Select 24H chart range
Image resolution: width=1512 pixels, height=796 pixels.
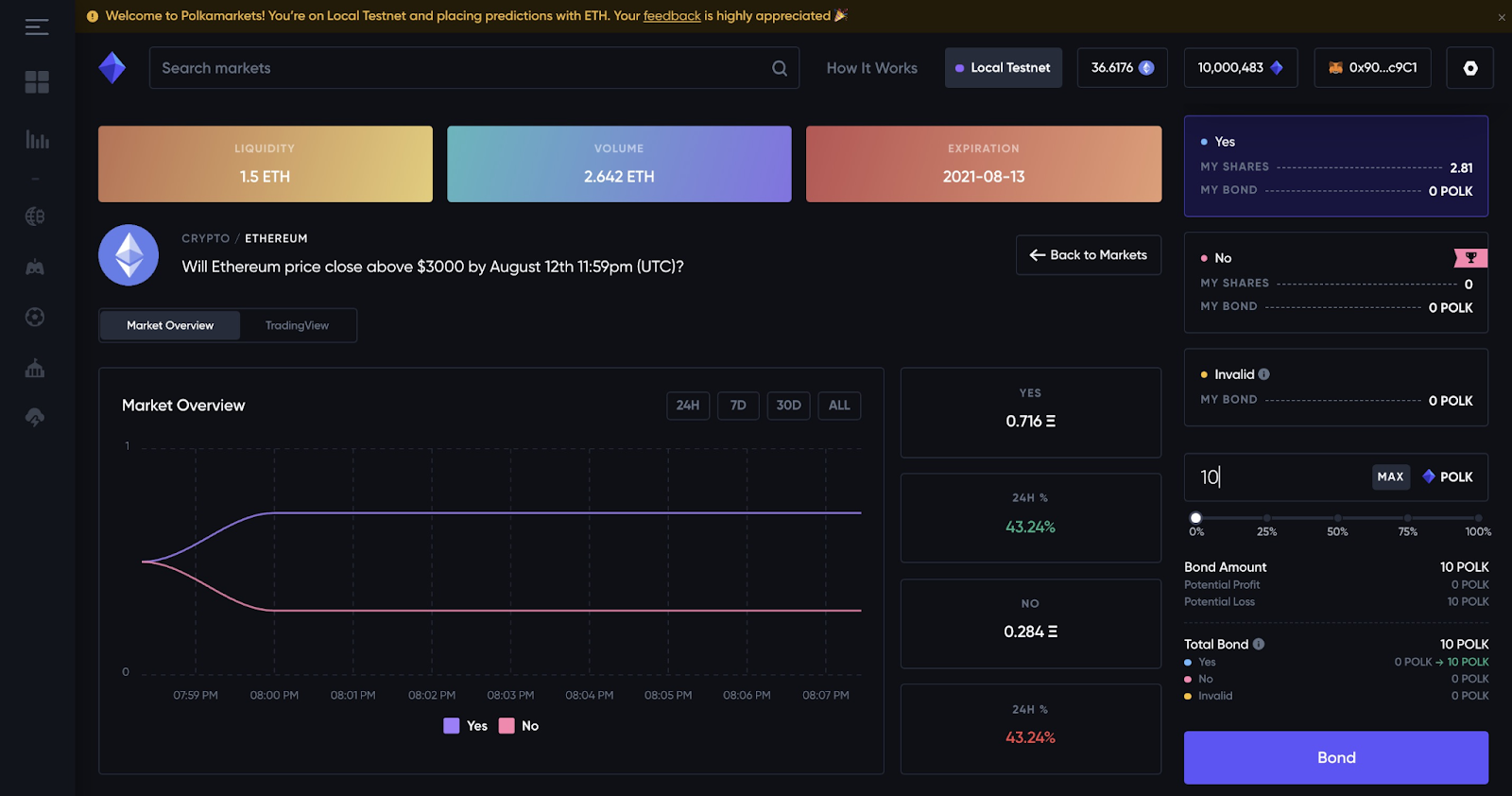[x=688, y=406]
